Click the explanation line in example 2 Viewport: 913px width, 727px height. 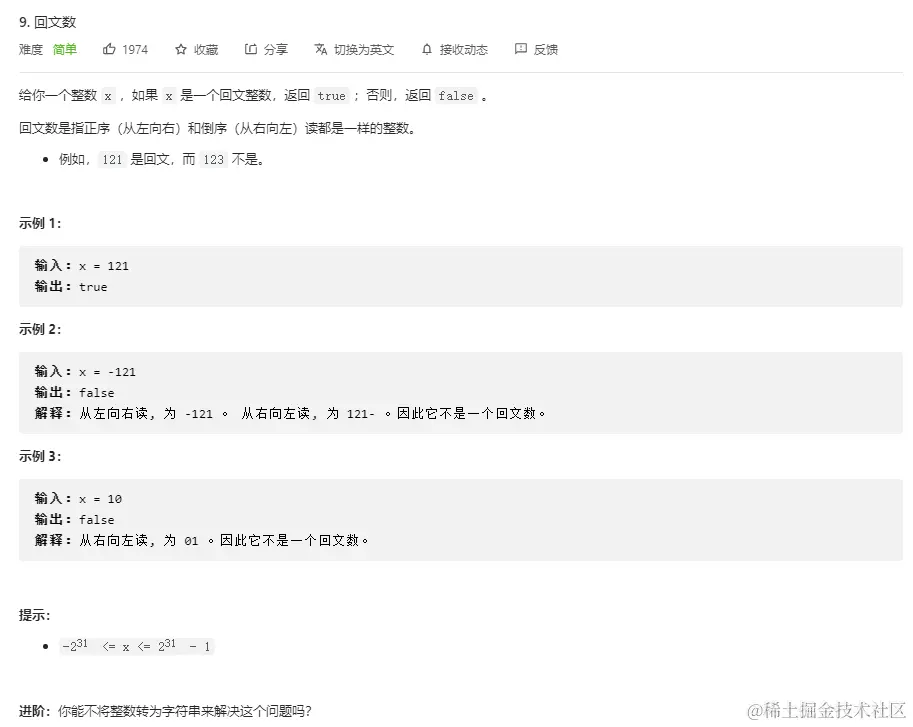pos(290,414)
